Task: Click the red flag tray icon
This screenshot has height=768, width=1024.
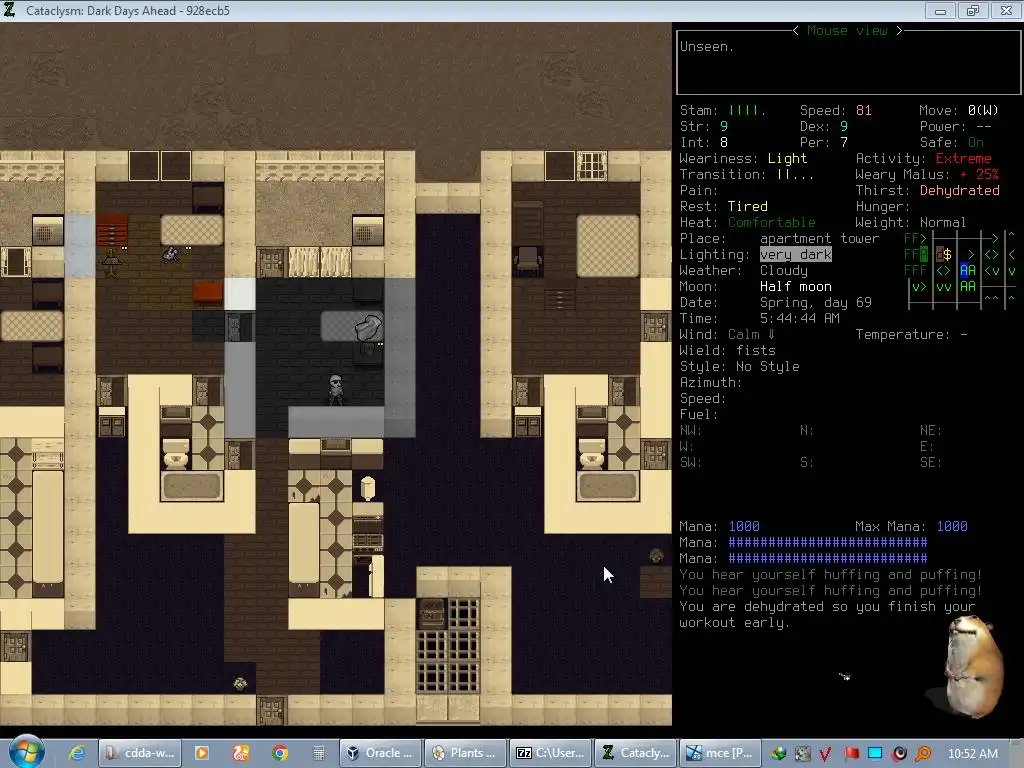Action: tap(852, 754)
